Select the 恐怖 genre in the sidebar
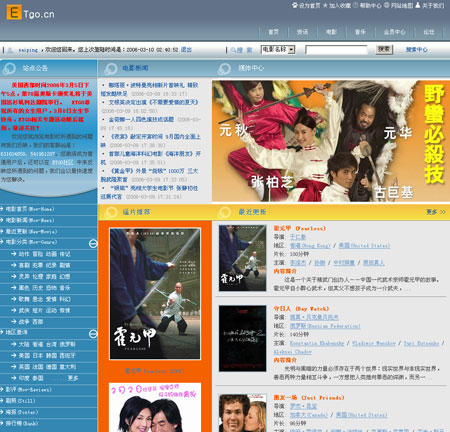Image resolution: width=450 pixels, height=432 pixels. 51,288
